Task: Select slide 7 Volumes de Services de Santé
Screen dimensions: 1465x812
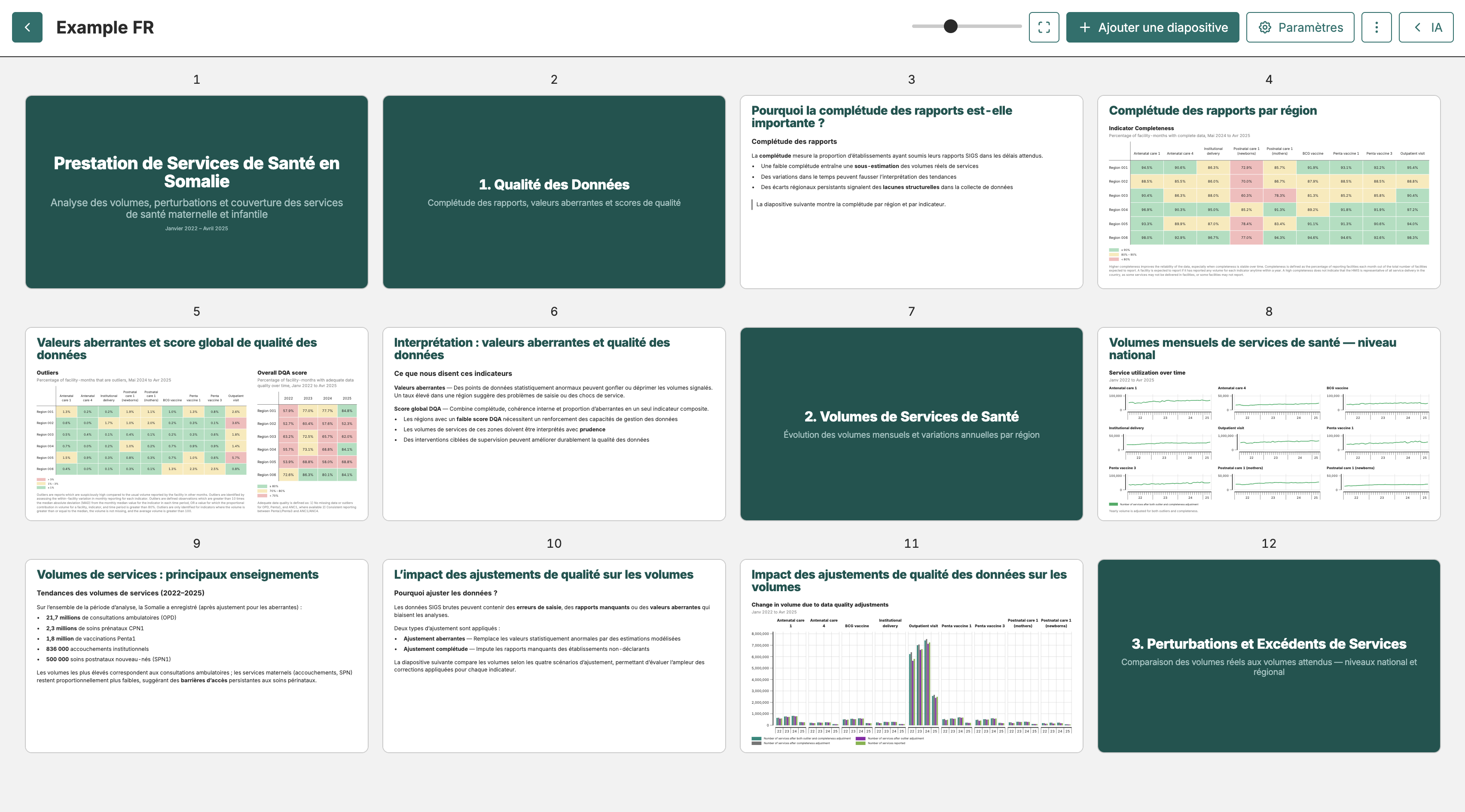Action: [x=911, y=424]
